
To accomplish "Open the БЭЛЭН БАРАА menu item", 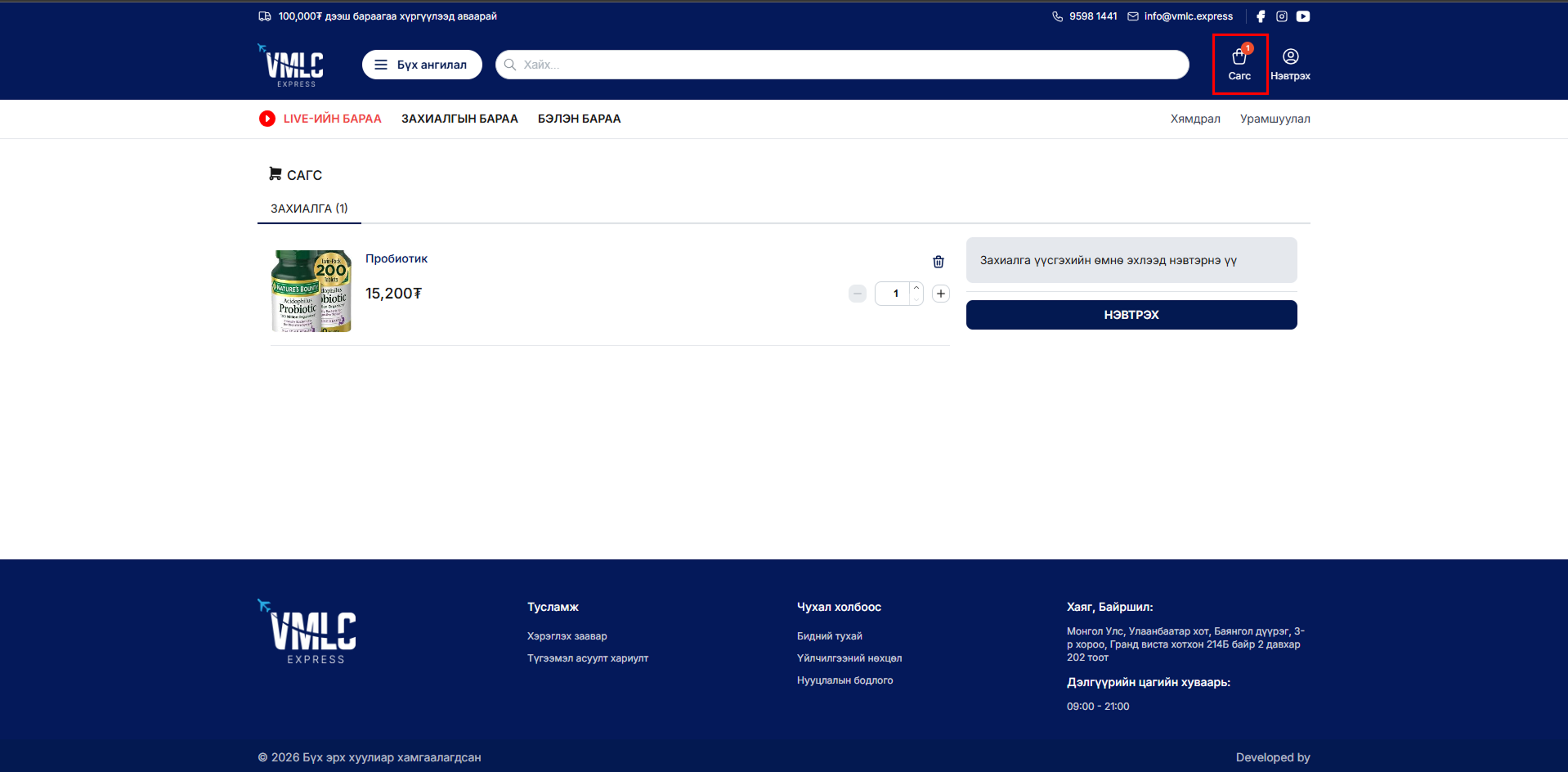I will 579,119.
